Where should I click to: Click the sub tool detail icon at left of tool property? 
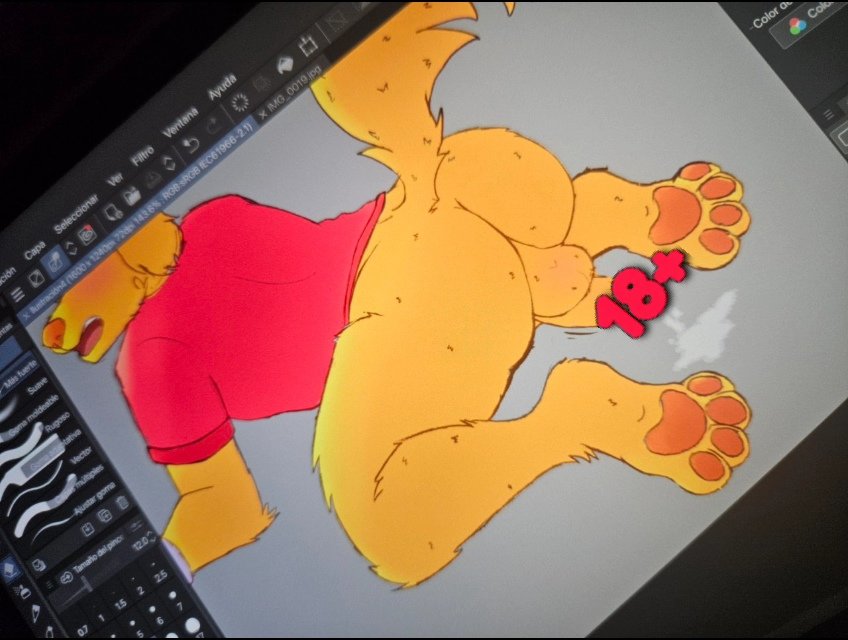38,565
